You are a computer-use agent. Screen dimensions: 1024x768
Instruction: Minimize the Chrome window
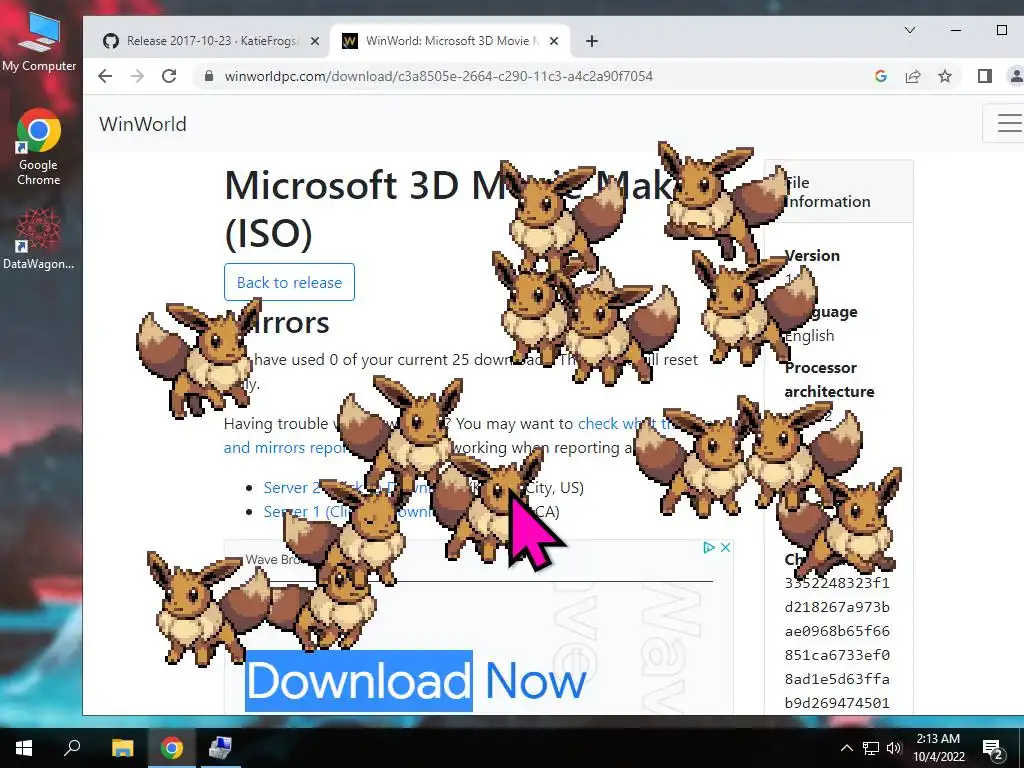[956, 30]
